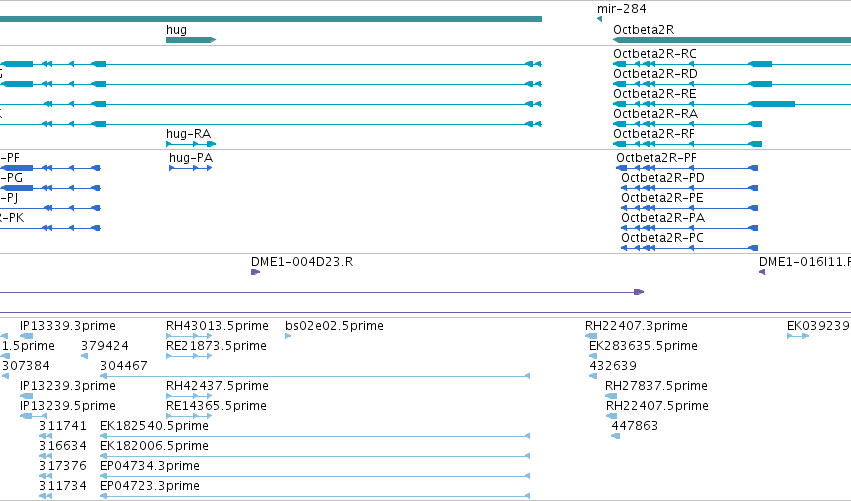
Task: Select the EK182540.5prime EST label
Action: [154, 427]
